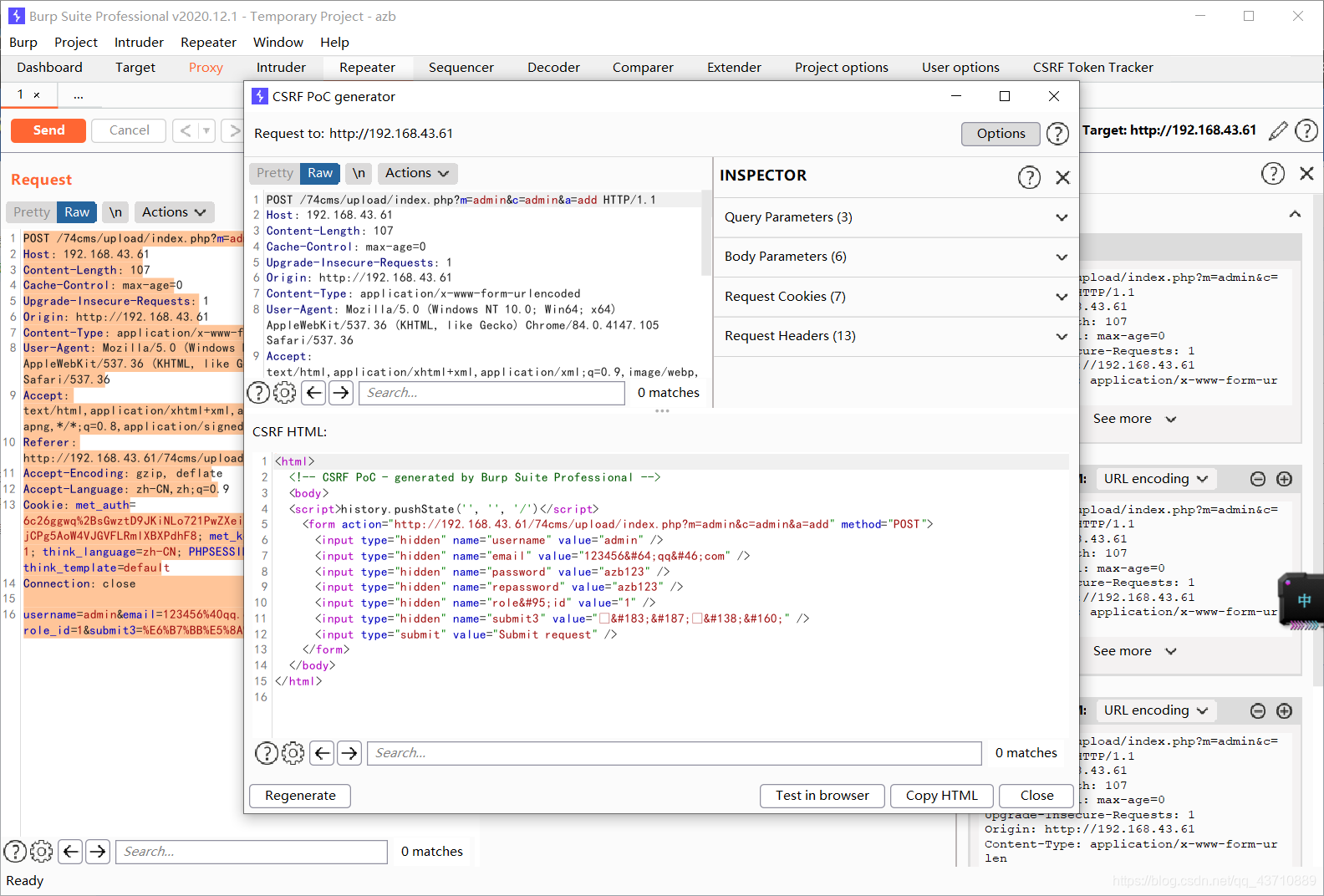Open history dropdown arrow beside back button
This screenshot has height=896, width=1324.
pyautogui.click(x=206, y=130)
